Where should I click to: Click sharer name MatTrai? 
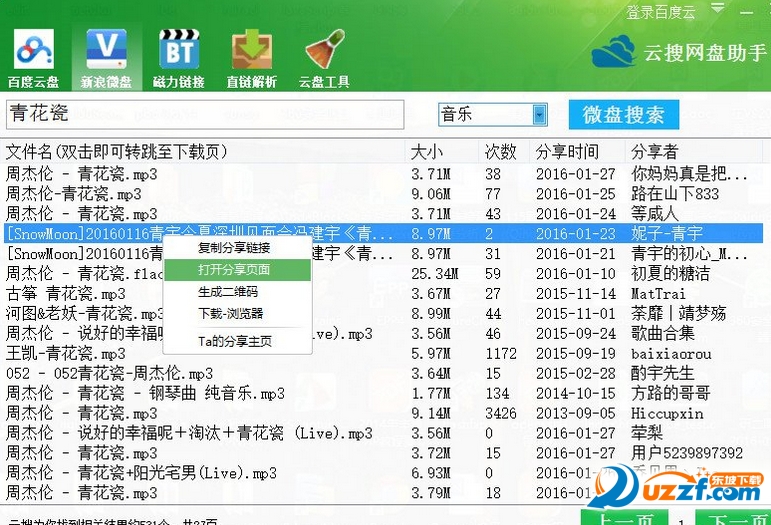tap(658, 293)
